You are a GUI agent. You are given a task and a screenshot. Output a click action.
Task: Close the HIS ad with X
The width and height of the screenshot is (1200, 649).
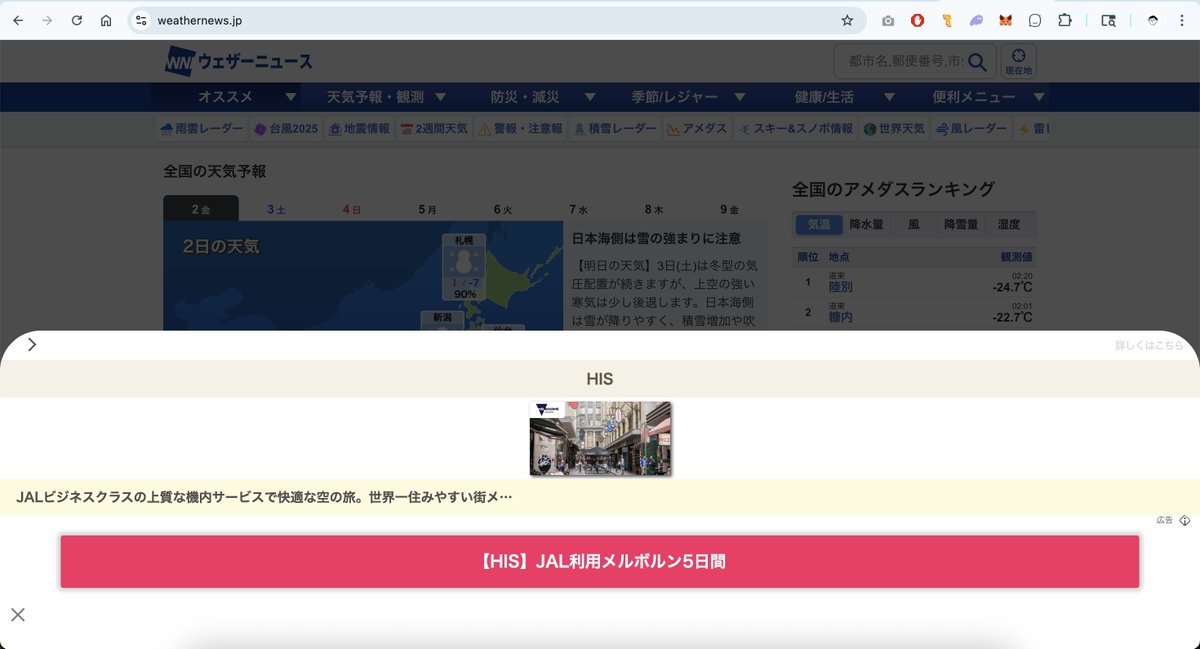click(18, 614)
